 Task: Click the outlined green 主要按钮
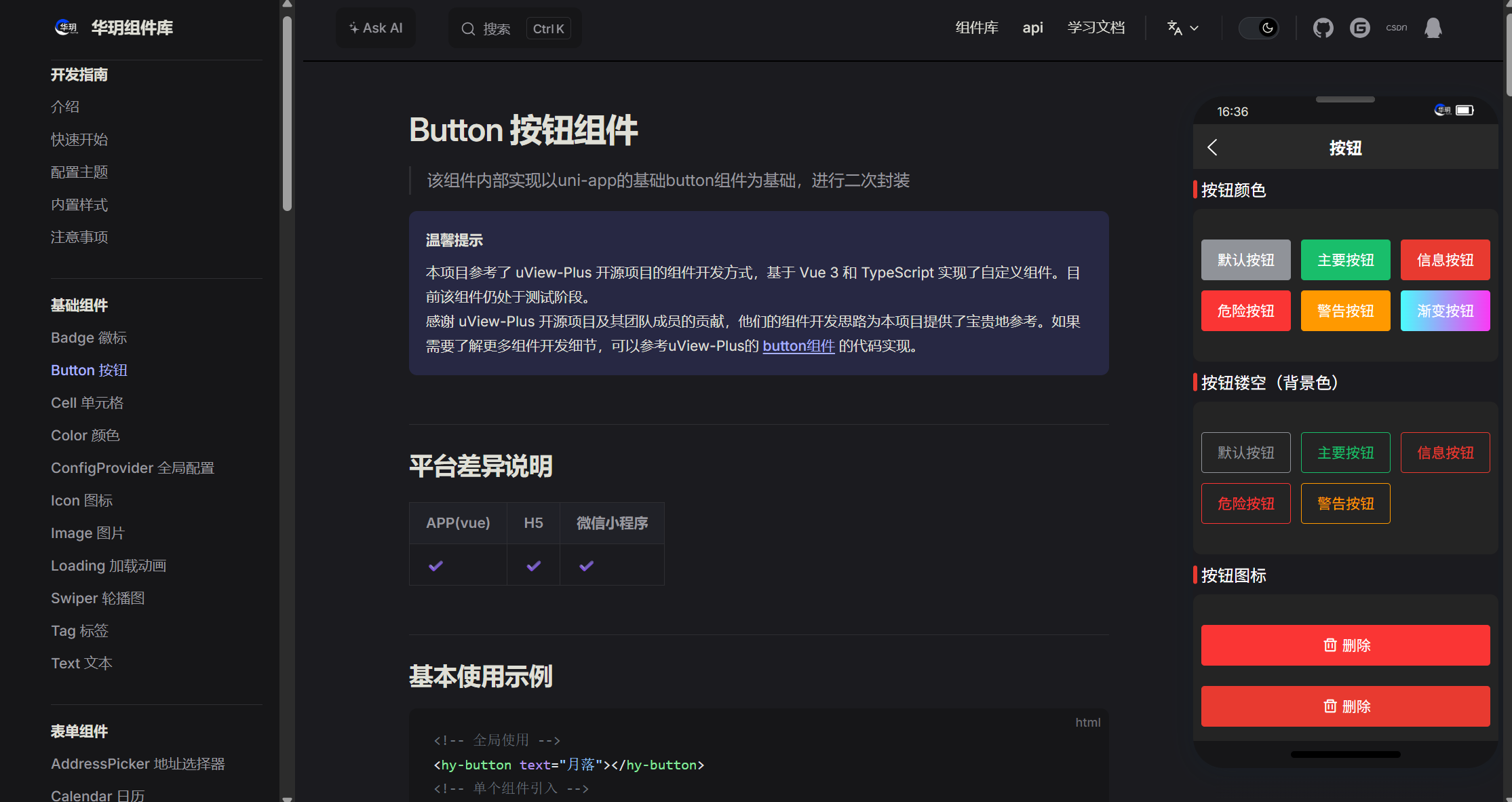tap(1345, 453)
